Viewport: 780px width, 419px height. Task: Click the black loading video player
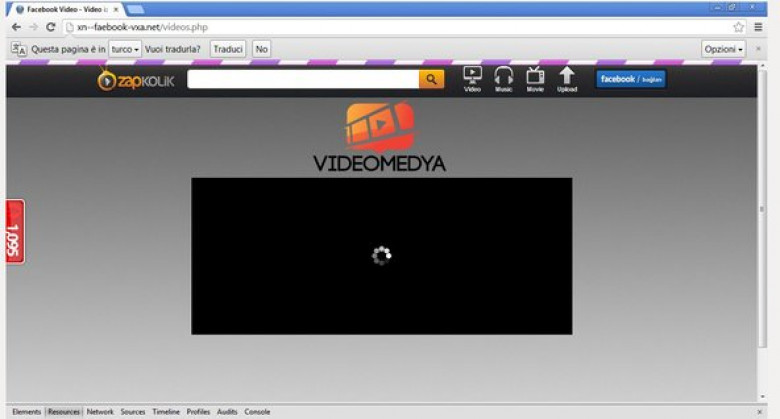[382, 256]
